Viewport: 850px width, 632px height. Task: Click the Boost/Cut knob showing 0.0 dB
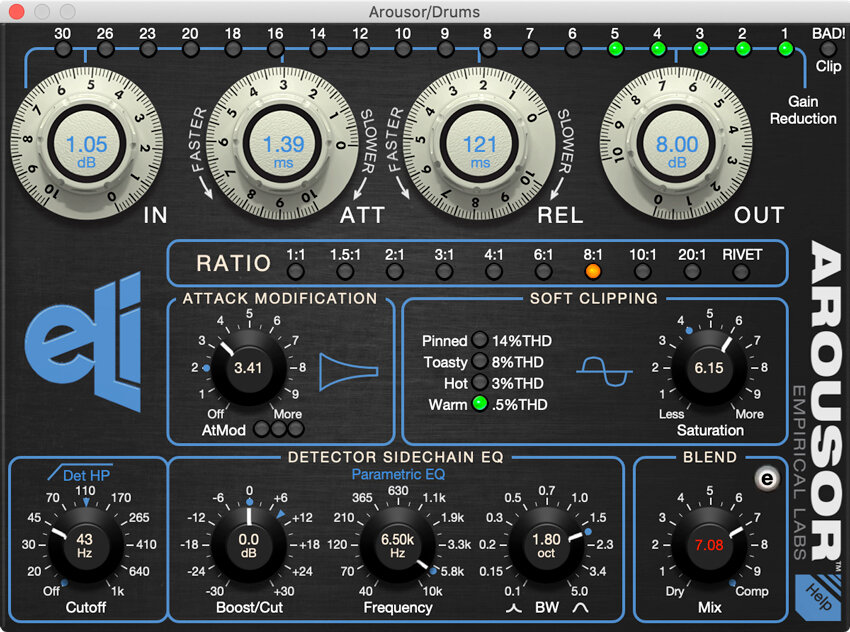pos(249,545)
